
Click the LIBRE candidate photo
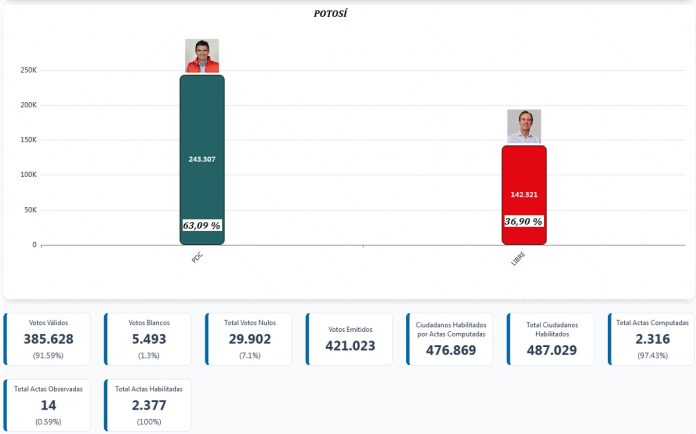pyautogui.click(x=523, y=126)
